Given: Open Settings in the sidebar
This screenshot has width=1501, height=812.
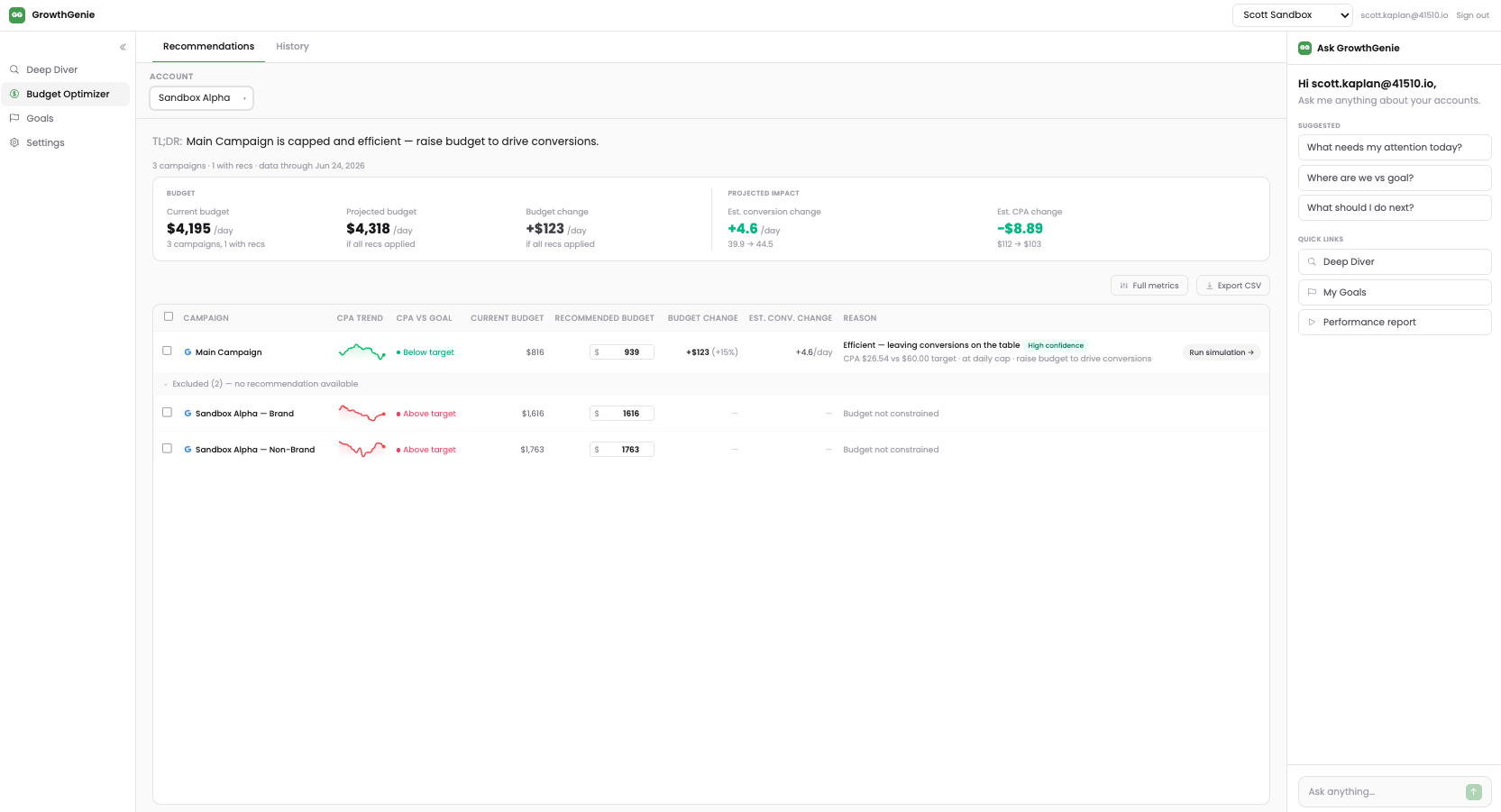Looking at the screenshot, I should 66,142.
